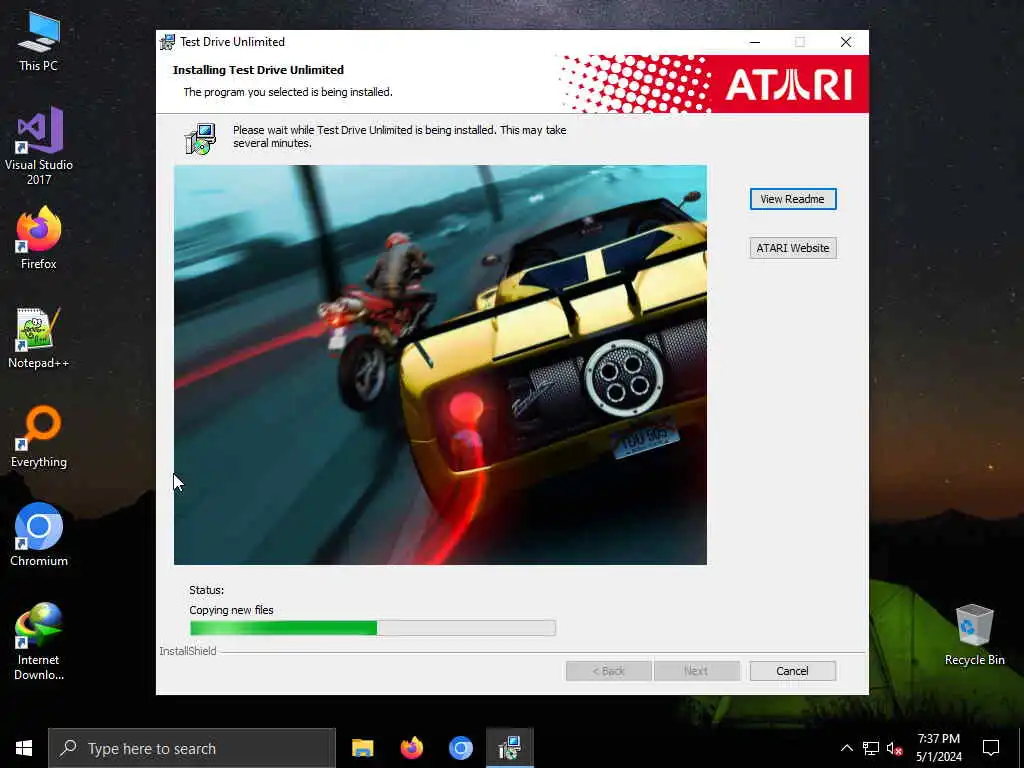Cancel the Test Drive Unlimited installation
This screenshot has height=768, width=1024.
coord(792,671)
